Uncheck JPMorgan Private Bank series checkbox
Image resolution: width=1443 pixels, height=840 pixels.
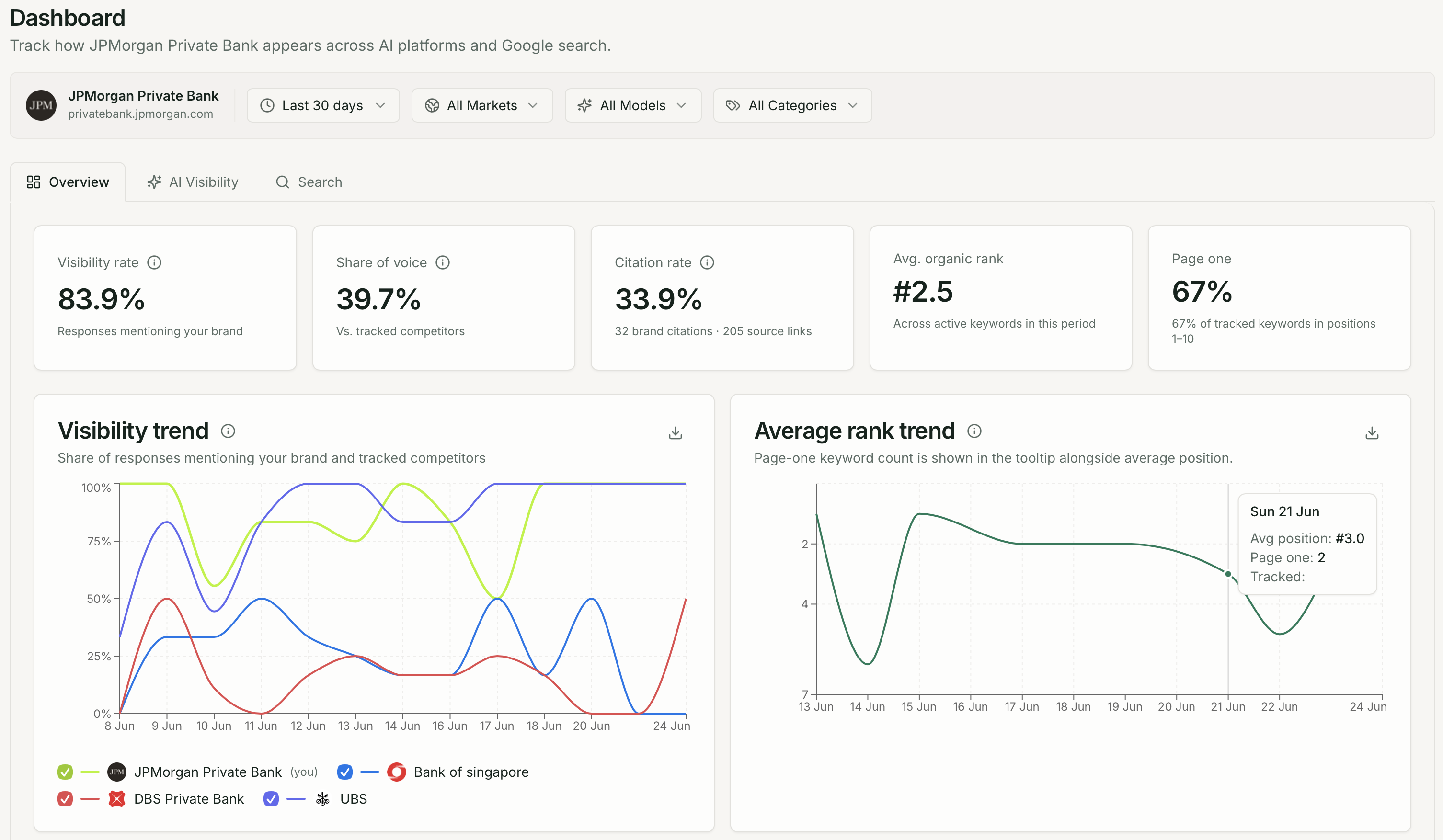65,772
